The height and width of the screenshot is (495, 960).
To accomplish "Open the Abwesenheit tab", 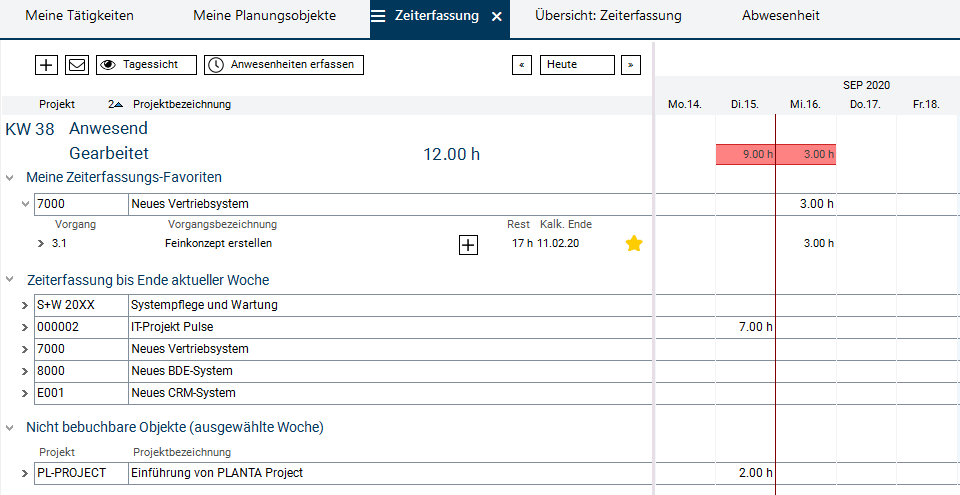I will tap(781, 17).
